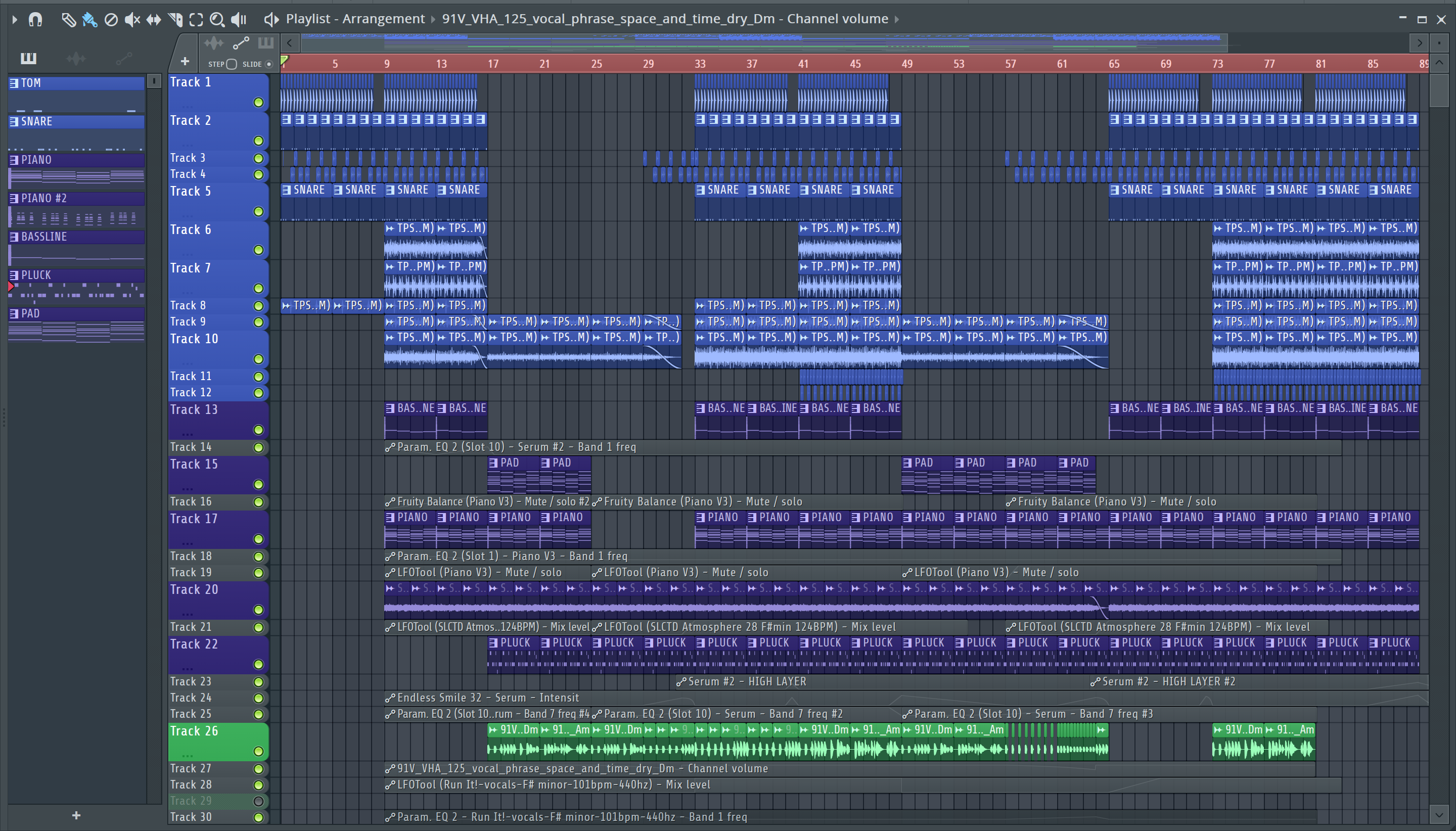1456x831 pixels.
Task: Select the Select tool
Action: tap(196, 19)
